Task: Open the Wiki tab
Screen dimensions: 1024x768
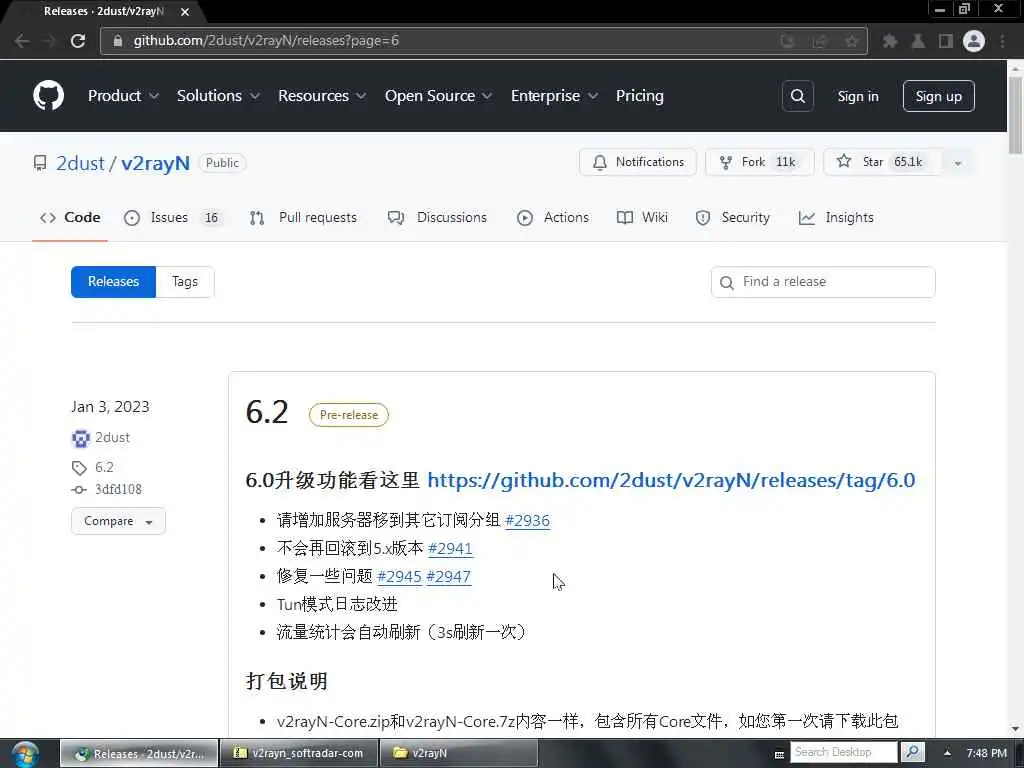Action: tap(642, 217)
